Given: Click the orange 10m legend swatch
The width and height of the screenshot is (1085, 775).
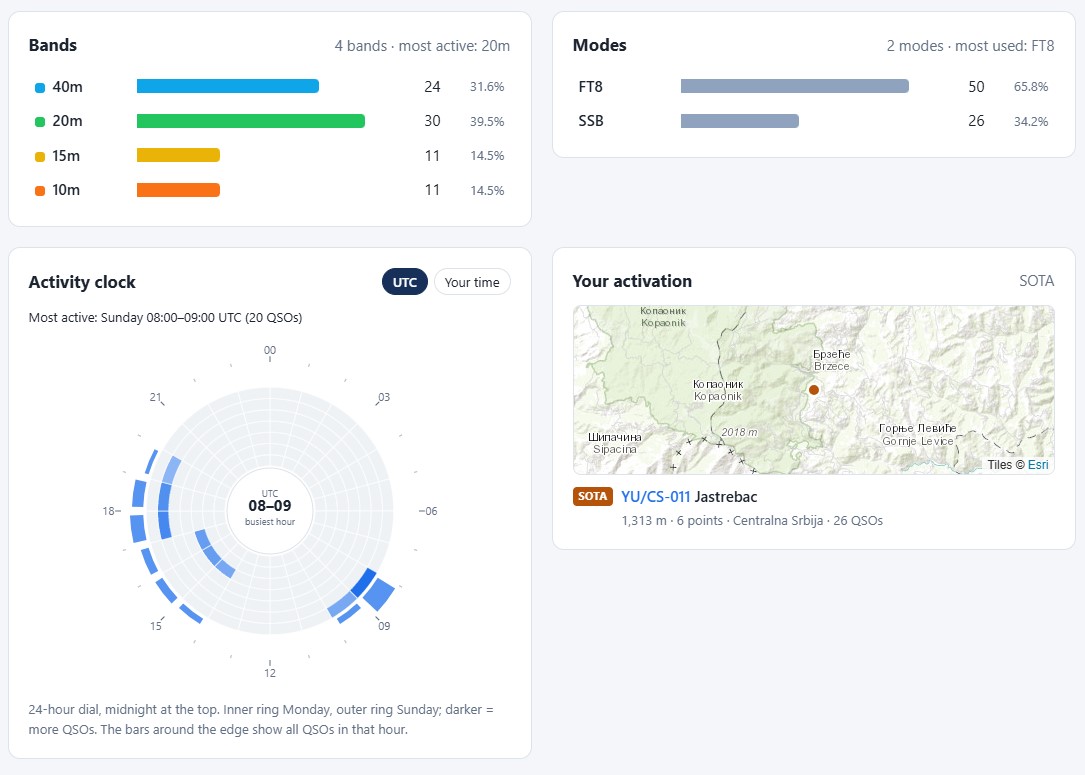Looking at the screenshot, I should pyautogui.click(x=40, y=190).
